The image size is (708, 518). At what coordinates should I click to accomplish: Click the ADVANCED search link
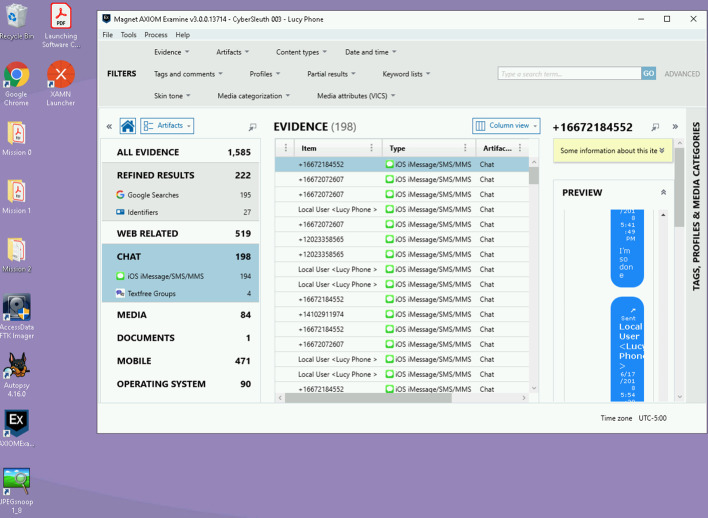[x=682, y=74]
